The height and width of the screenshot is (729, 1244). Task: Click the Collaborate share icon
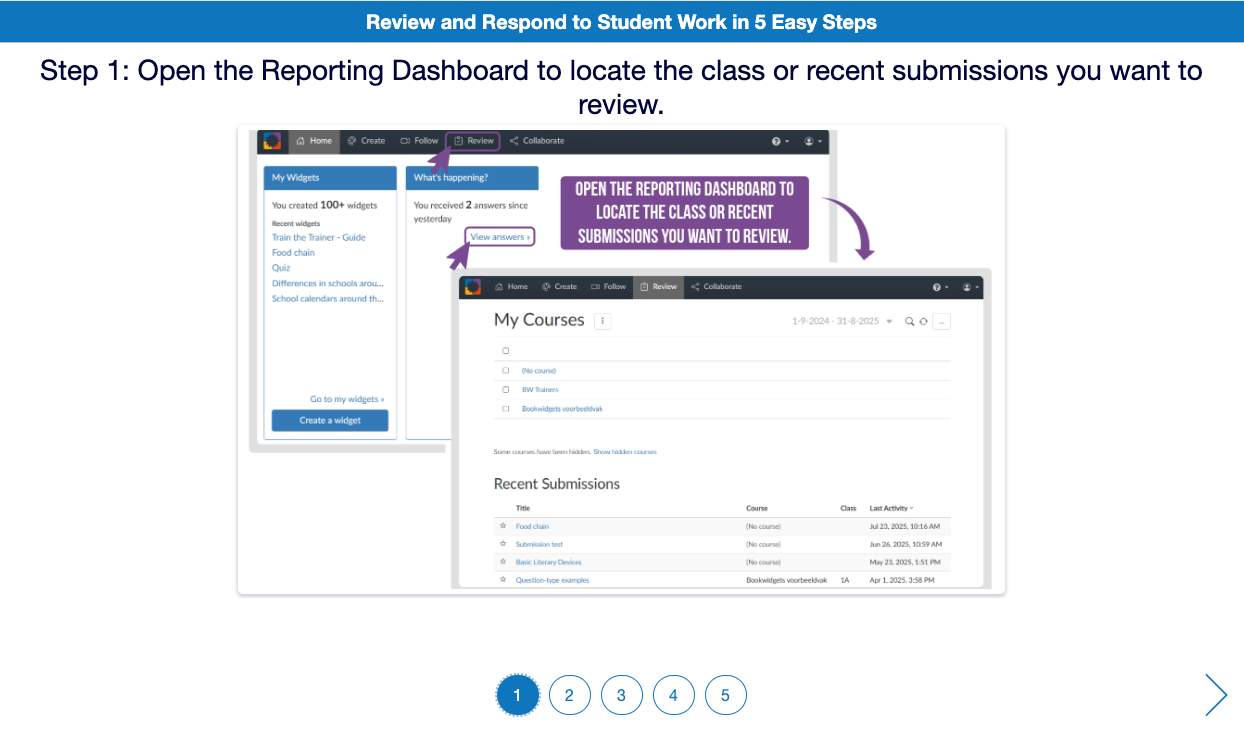click(514, 141)
